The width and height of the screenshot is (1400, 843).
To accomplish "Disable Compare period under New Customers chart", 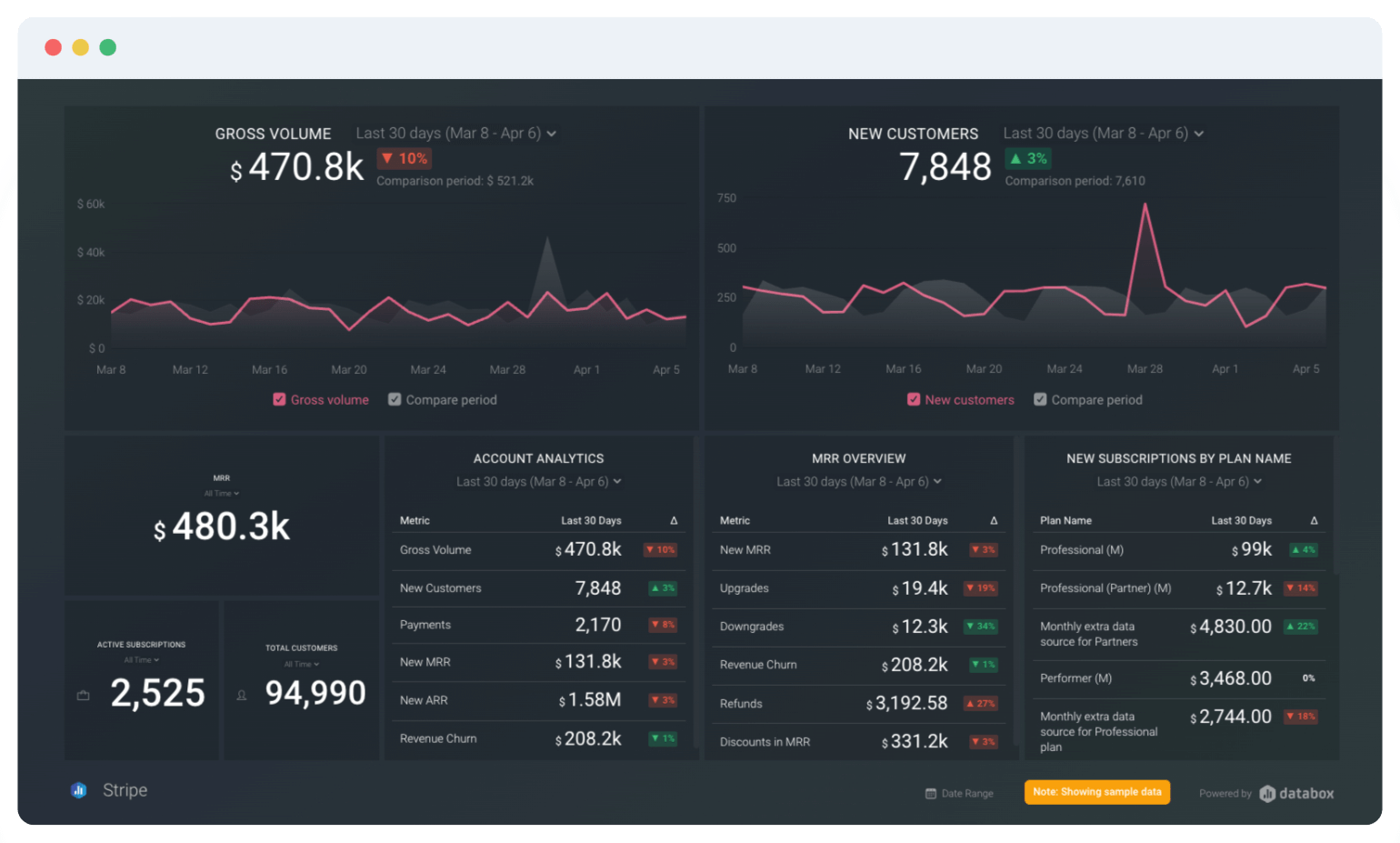I will (1040, 399).
